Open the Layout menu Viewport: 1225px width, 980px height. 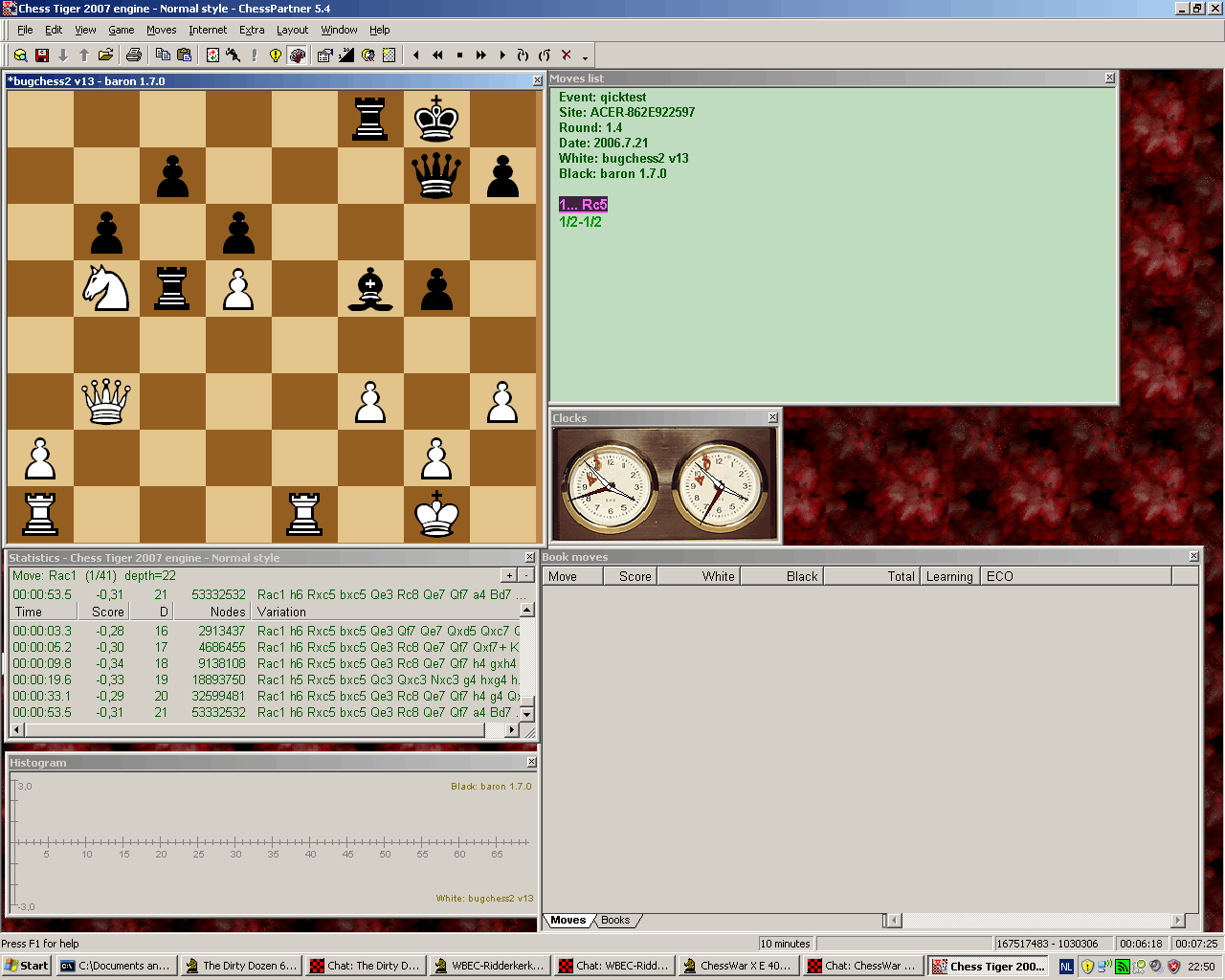292,30
